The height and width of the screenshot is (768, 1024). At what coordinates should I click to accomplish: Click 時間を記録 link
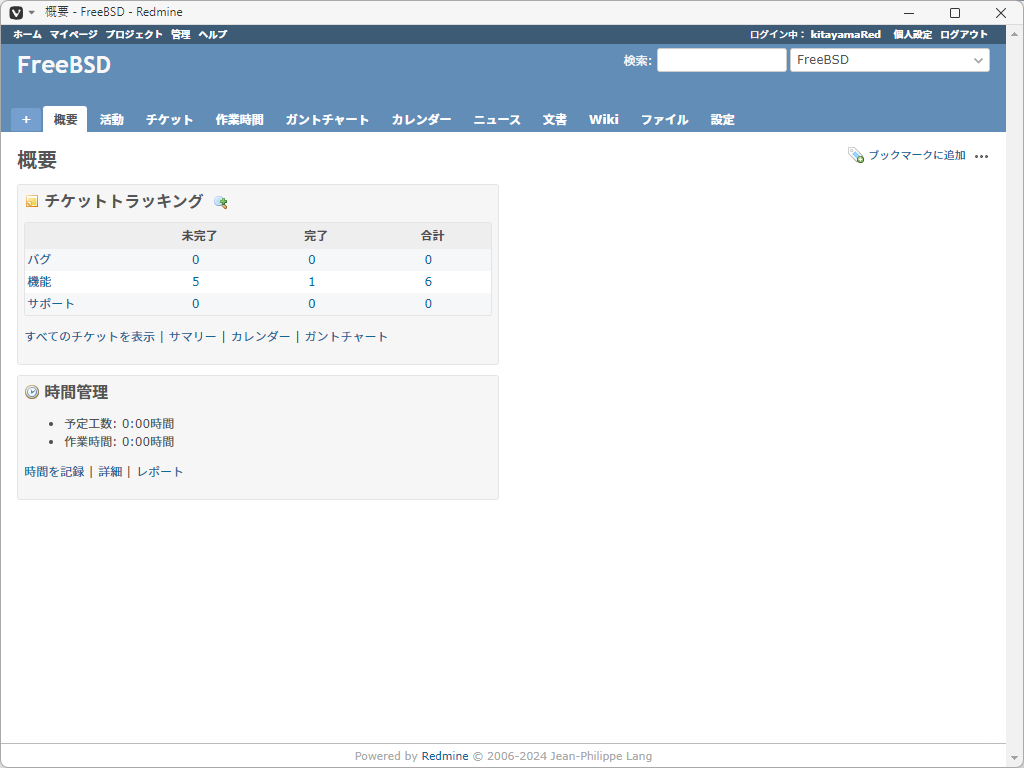coord(54,472)
